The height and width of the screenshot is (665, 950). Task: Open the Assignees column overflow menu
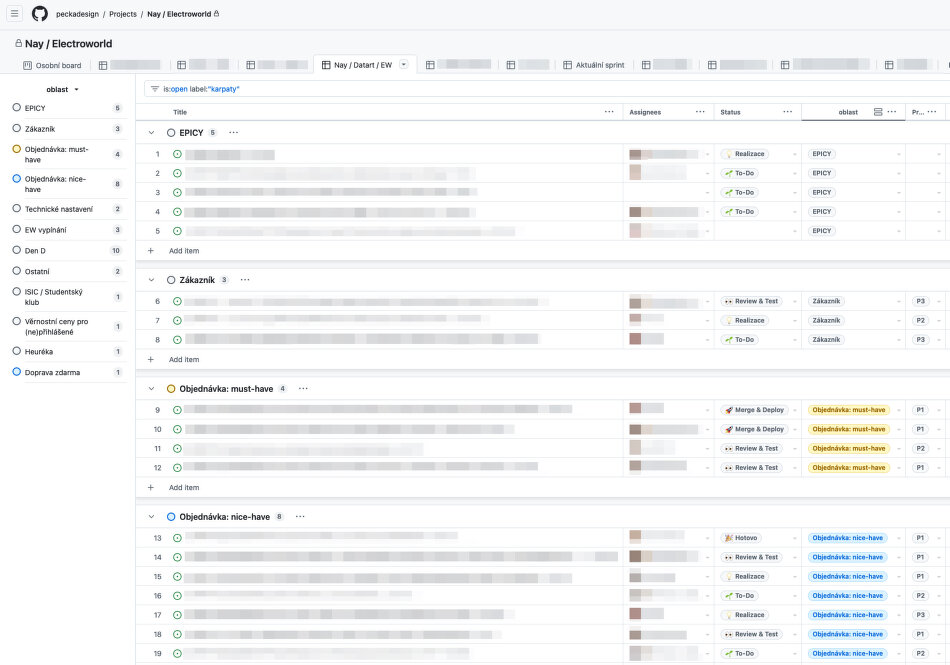(700, 112)
